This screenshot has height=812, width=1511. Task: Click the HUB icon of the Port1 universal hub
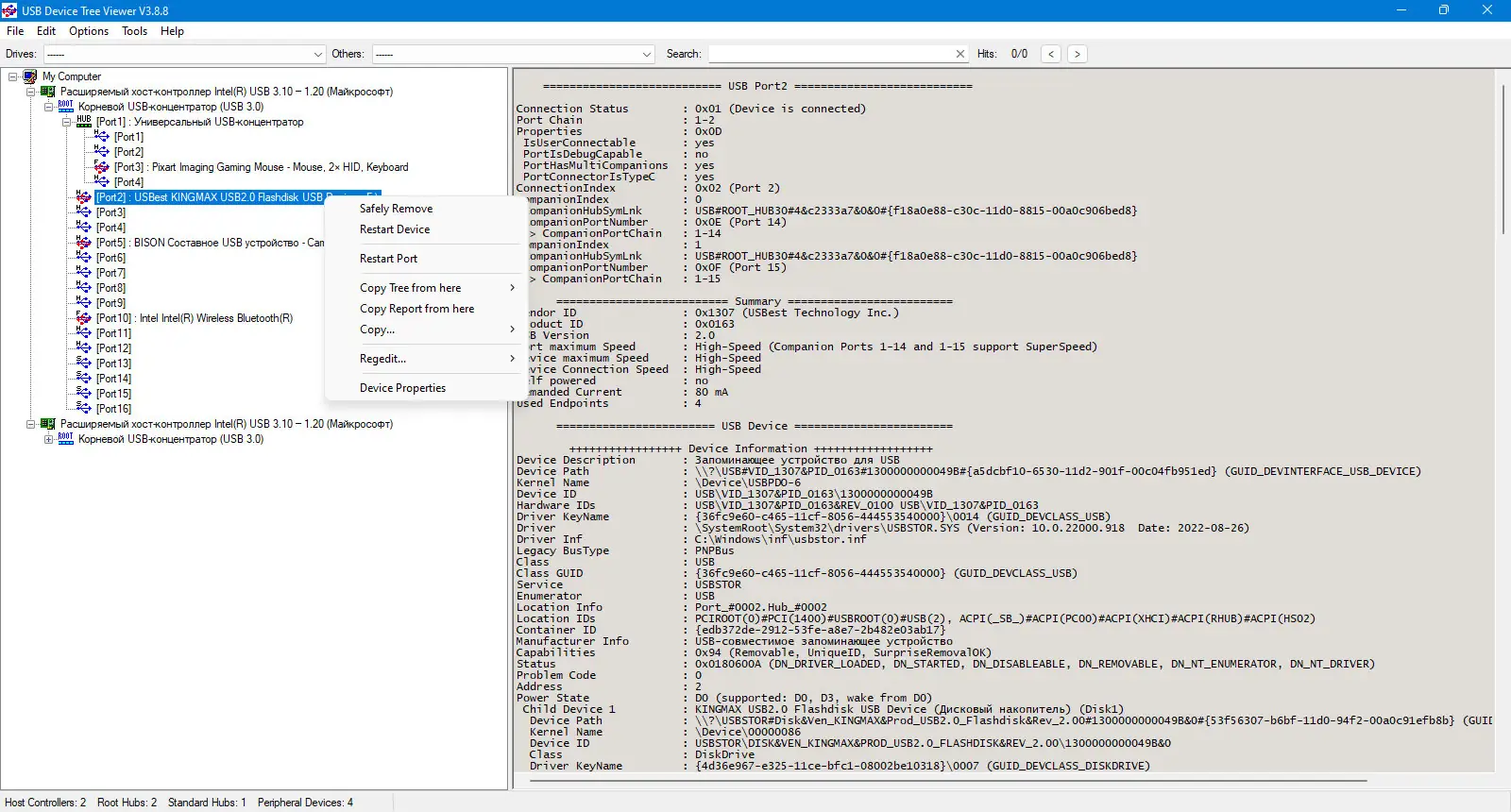[x=84, y=122]
